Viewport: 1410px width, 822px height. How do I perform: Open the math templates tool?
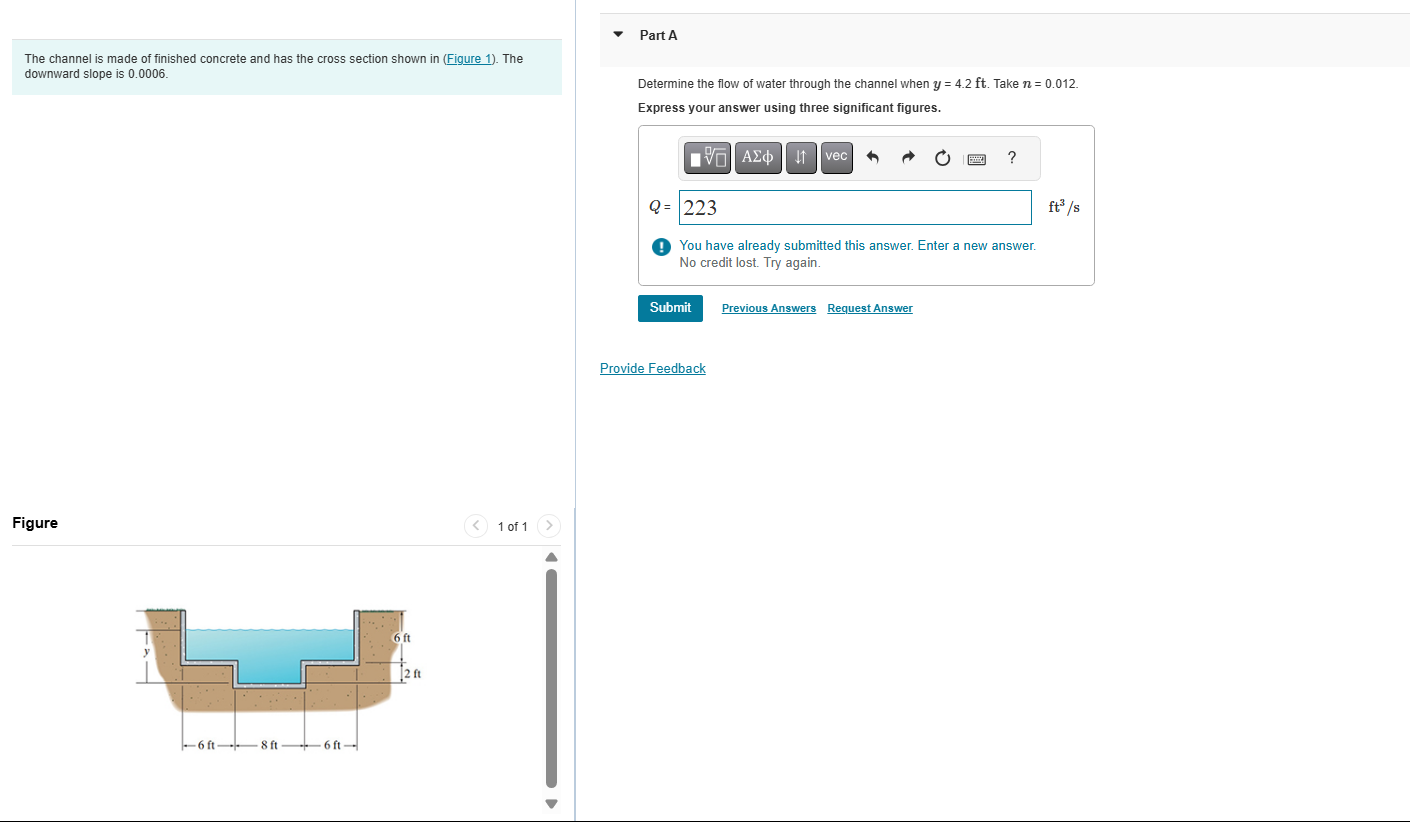[x=708, y=157]
